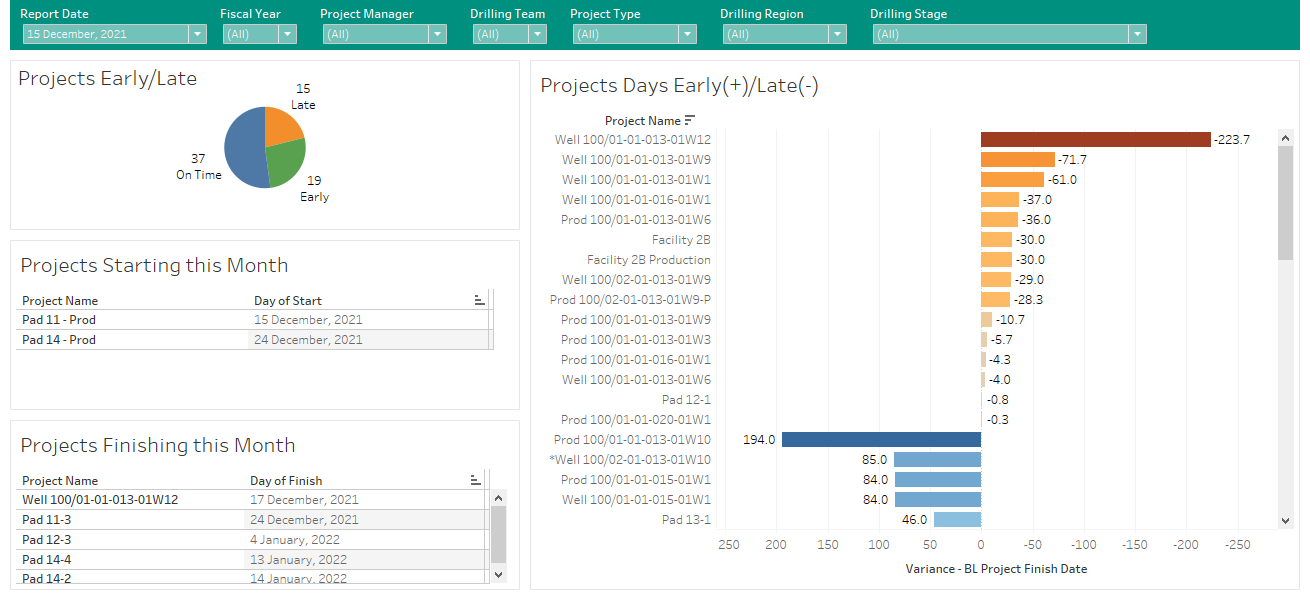The width and height of the screenshot is (1310, 600).
Task: Click sort icon in Projects Starting table
Action: pyautogui.click(x=479, y=300)
